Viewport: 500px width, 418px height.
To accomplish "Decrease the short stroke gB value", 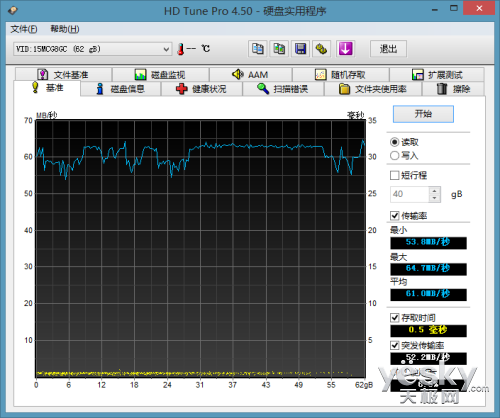I will pos(435,198).
